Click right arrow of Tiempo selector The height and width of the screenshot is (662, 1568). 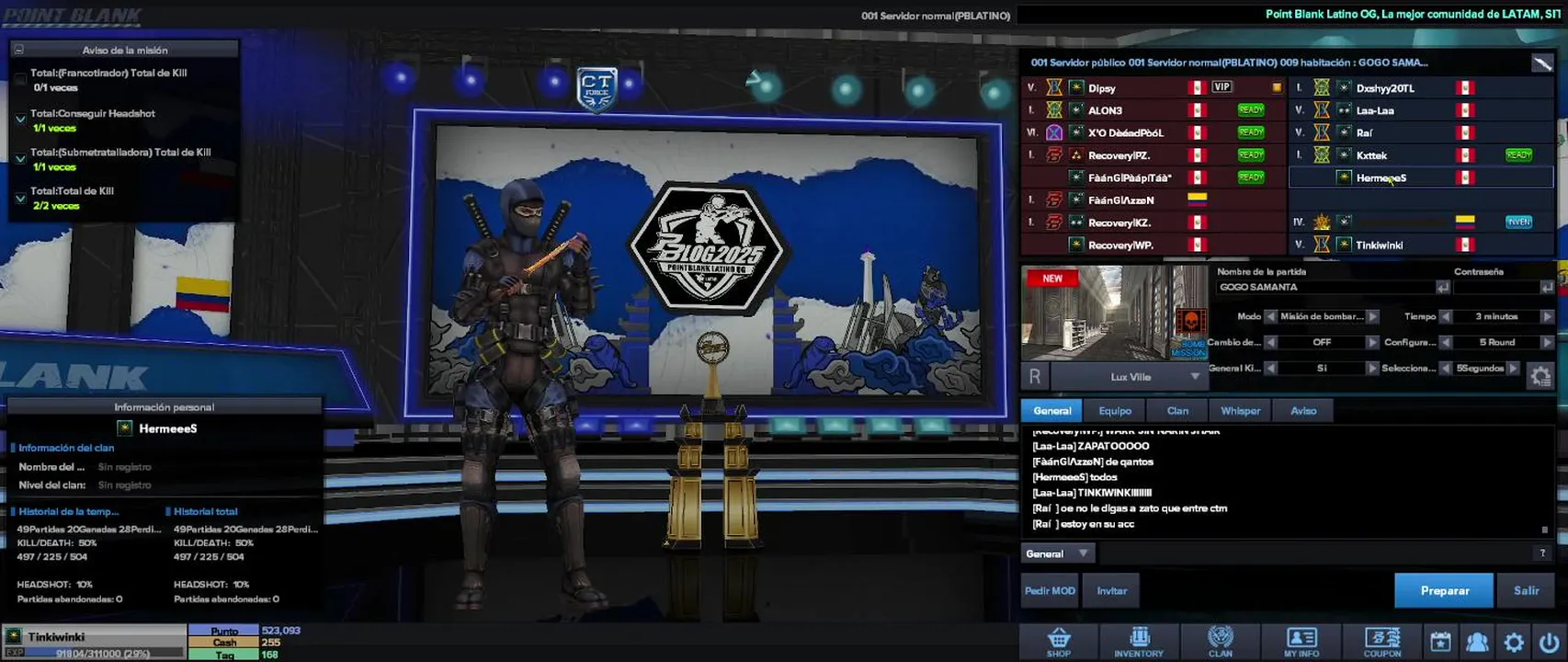pos(1547,316)
